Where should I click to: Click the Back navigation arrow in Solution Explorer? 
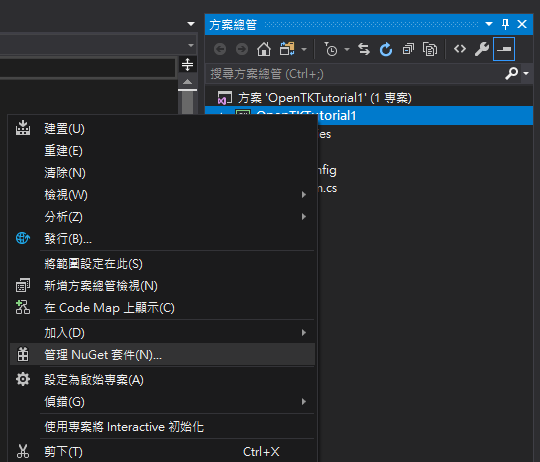click(220, 49)
